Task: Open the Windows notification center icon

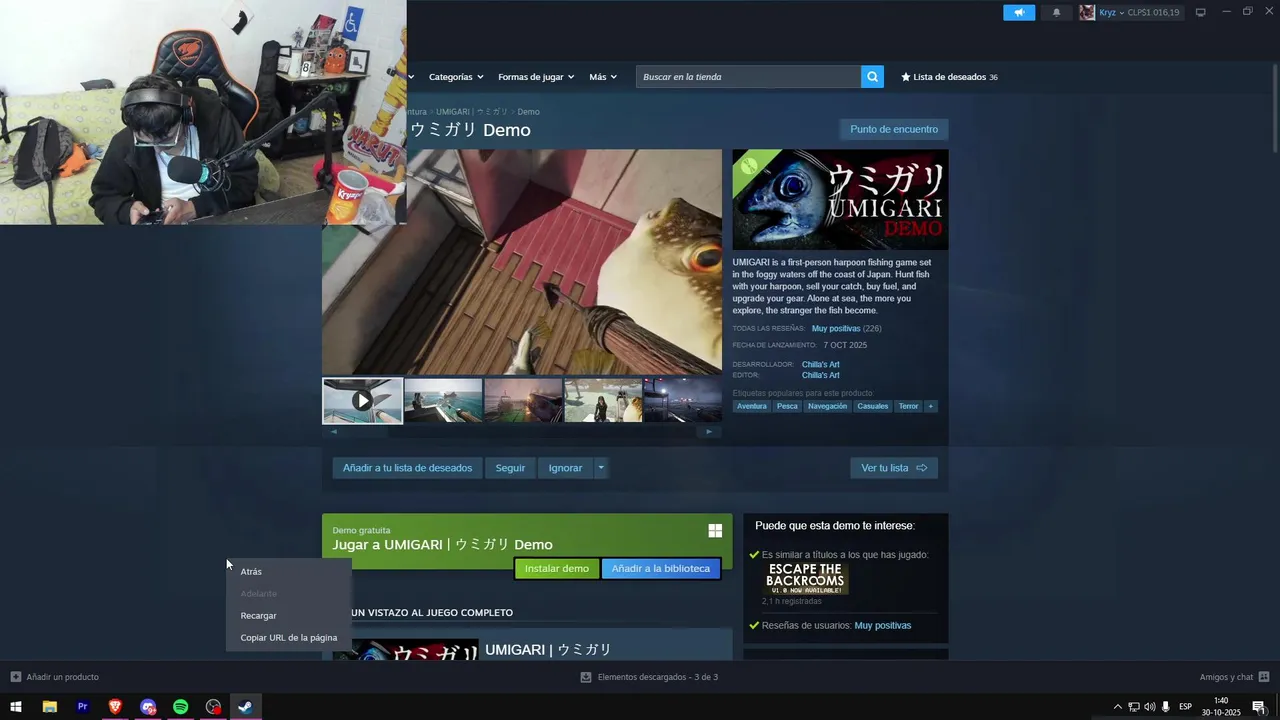Action: 1259,707
